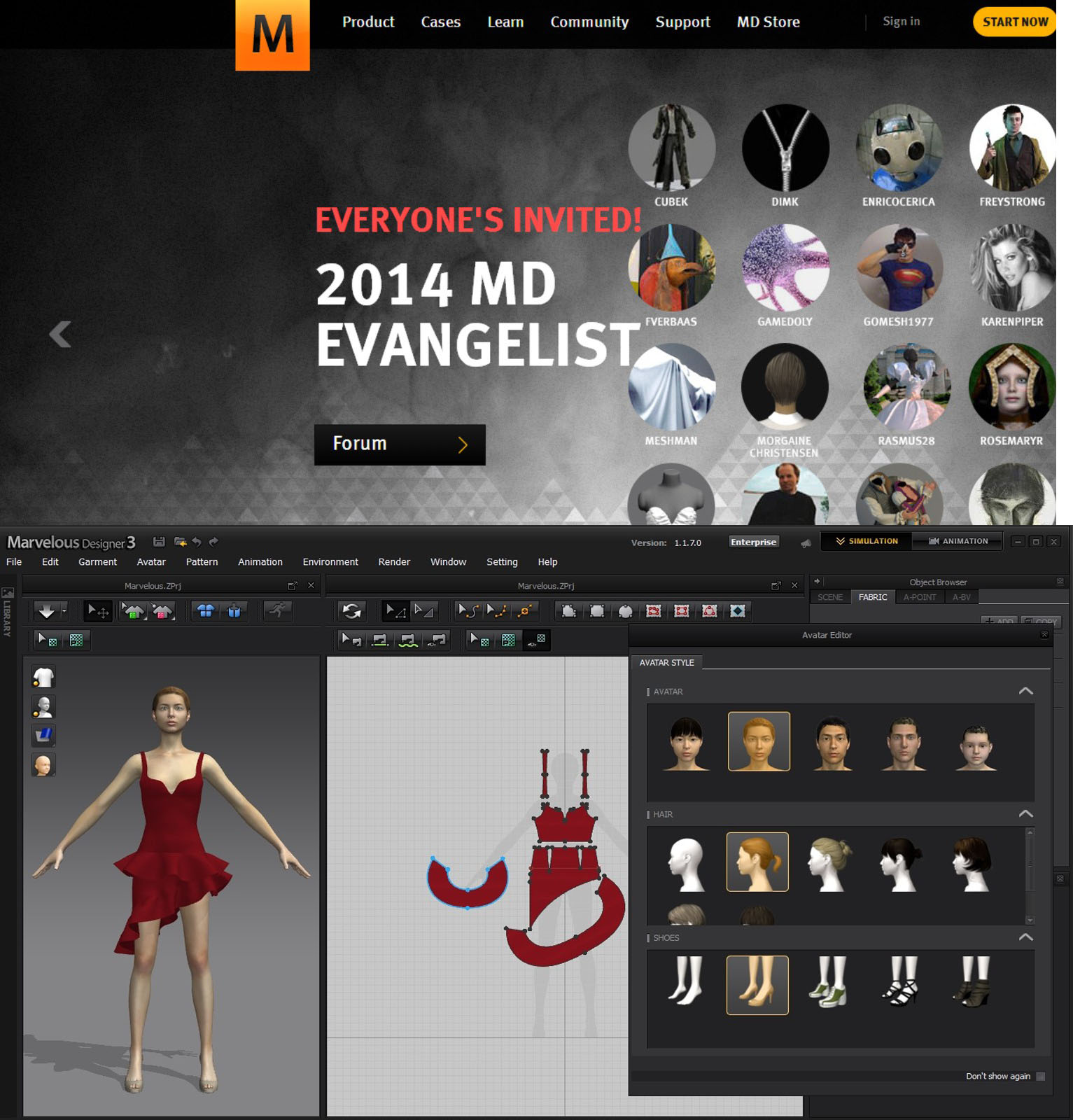
Task: Select the Segment Sewing tool
Action: (380, 640)
